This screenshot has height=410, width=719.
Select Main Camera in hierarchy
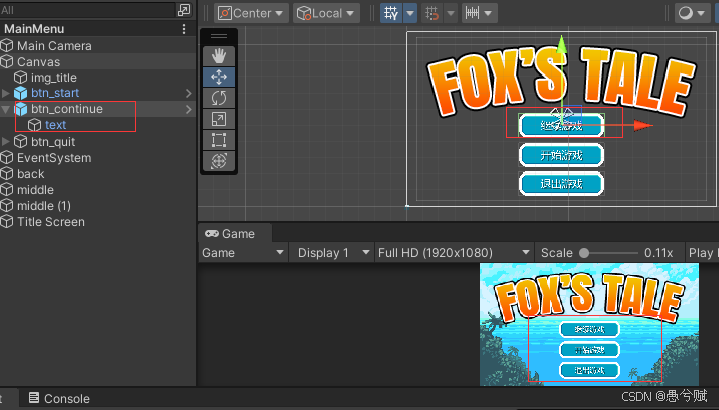[x=54, y=46]
